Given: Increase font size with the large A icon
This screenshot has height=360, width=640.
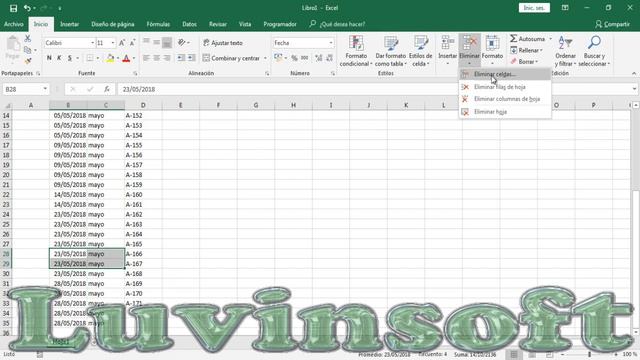Looking at the screenshot, I should click(122, 43).
